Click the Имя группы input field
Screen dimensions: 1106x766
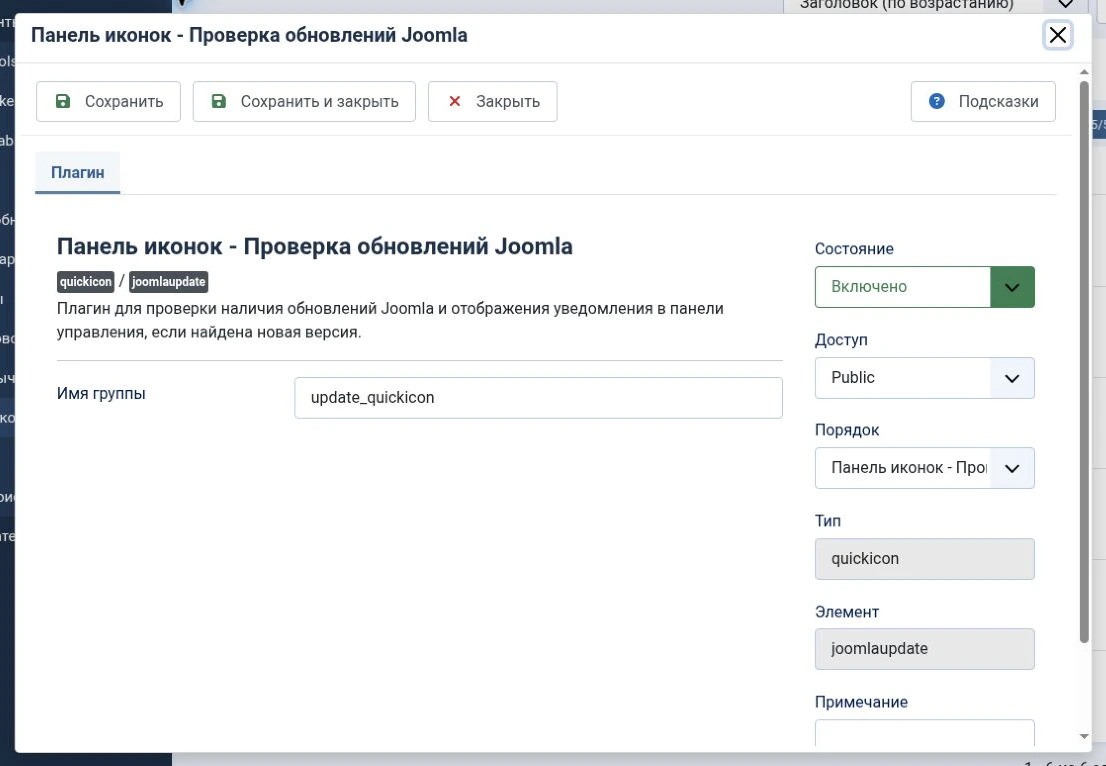(x=538, y=397)
